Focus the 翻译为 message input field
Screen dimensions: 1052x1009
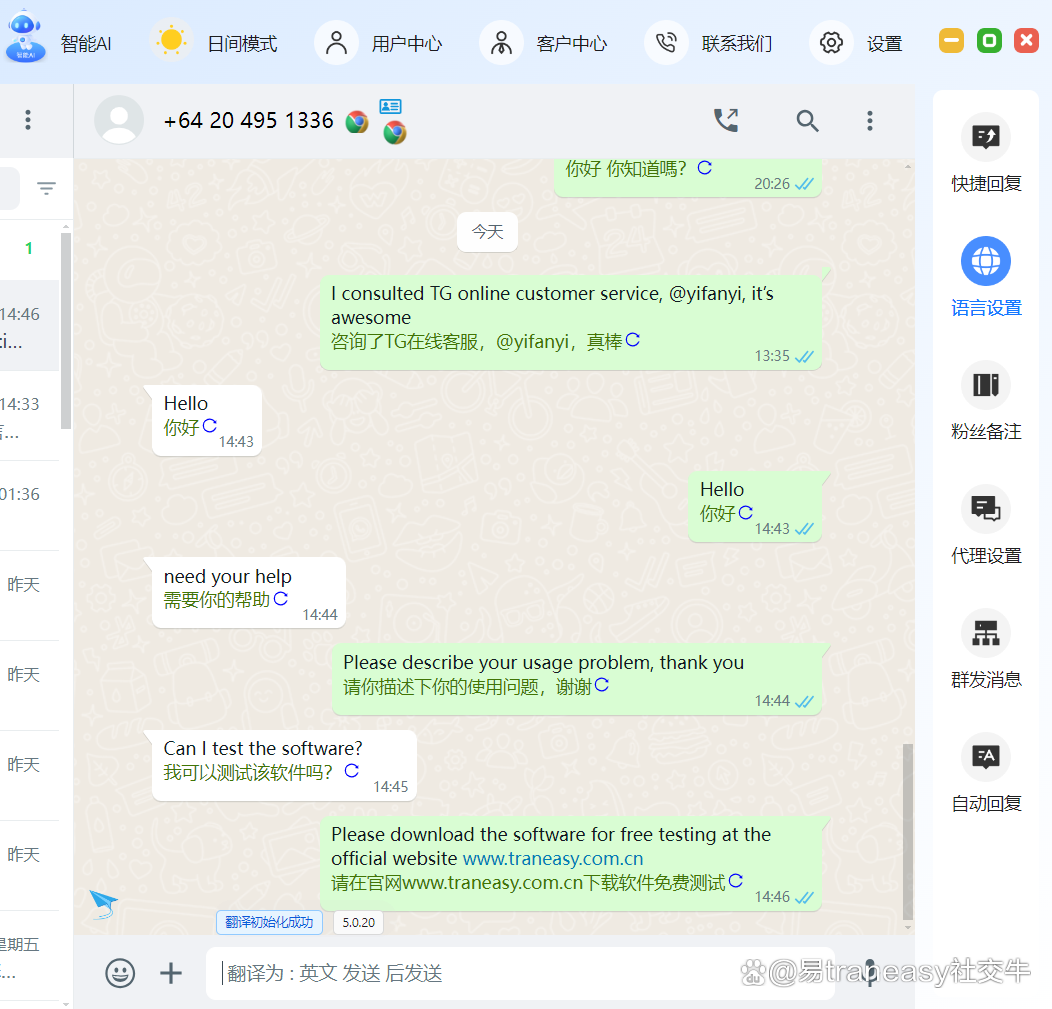point(520,973)
